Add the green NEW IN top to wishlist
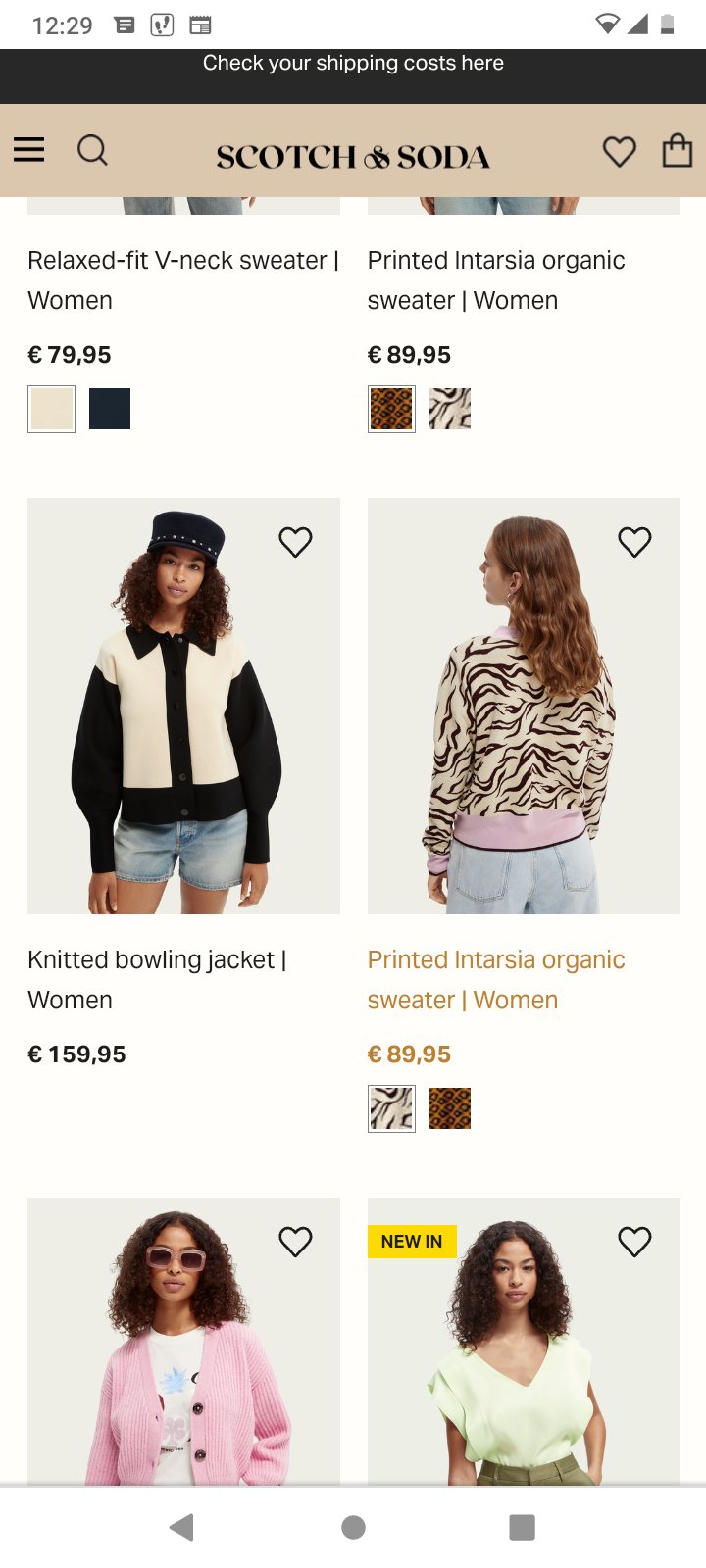The width and height of the screenshot is (706, 1568). pyautogui.click(x=634, y=1242)
